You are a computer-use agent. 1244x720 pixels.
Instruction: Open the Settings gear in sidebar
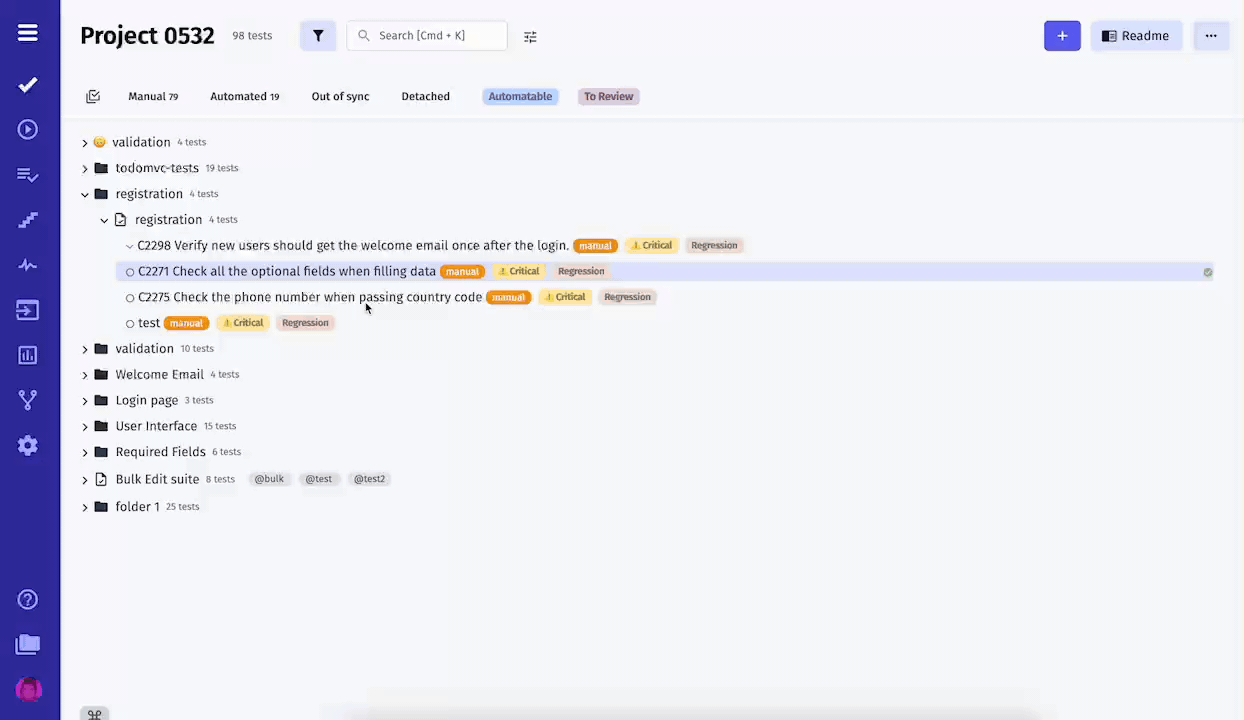click(x=28, y=446)
